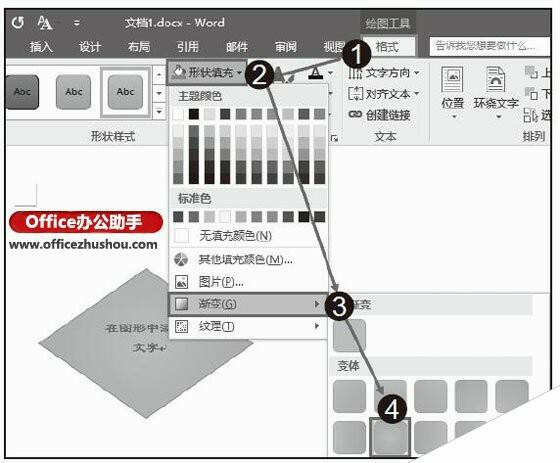Open the 渐变(G) submenu
Viewport: 560px width, 463px height.
(x=249, y=304)
